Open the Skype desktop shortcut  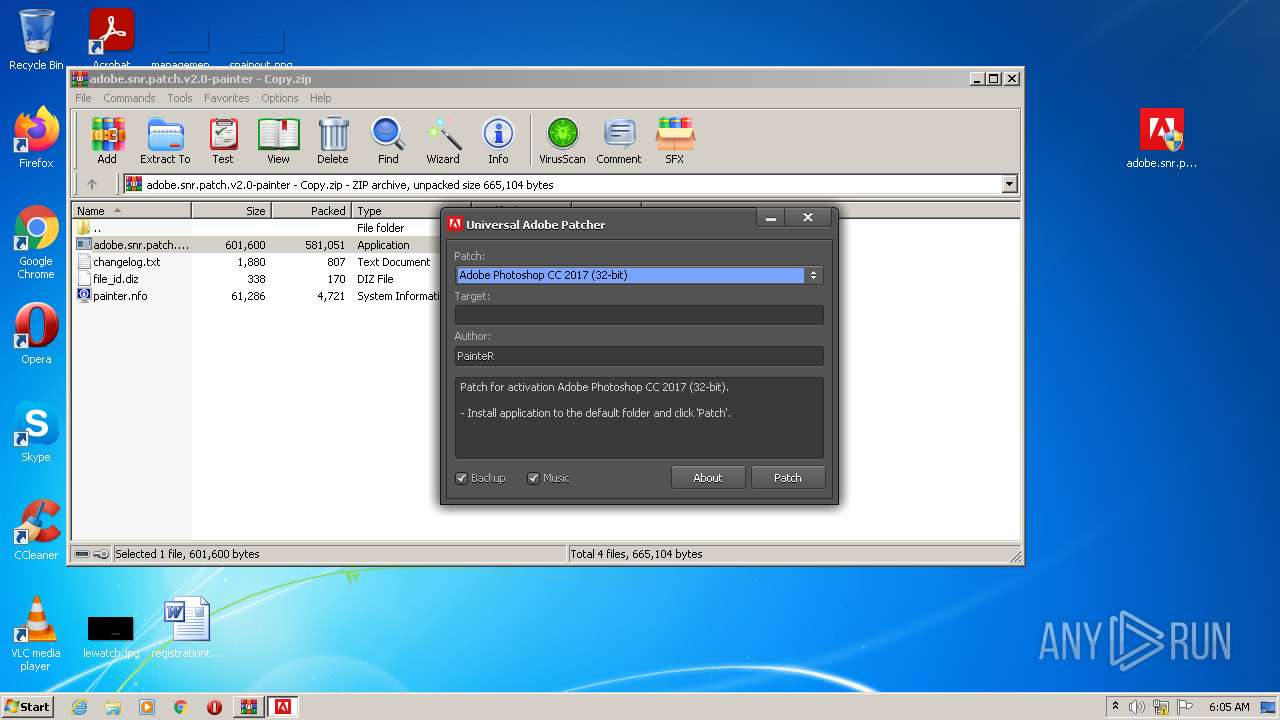click(x=36, y=432)
